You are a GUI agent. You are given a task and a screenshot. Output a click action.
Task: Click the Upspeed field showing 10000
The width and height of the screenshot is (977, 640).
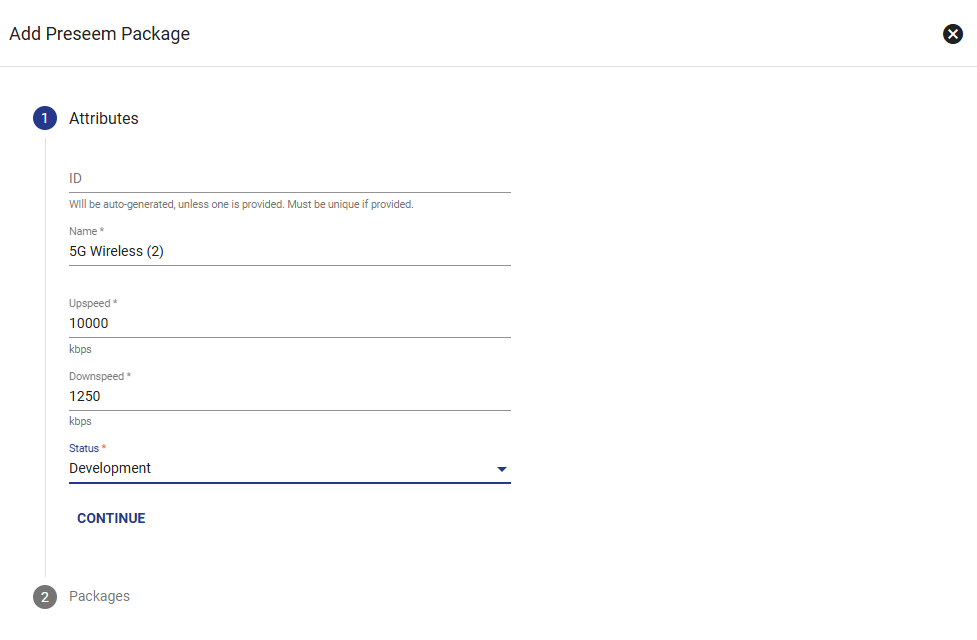coord(290,323)
